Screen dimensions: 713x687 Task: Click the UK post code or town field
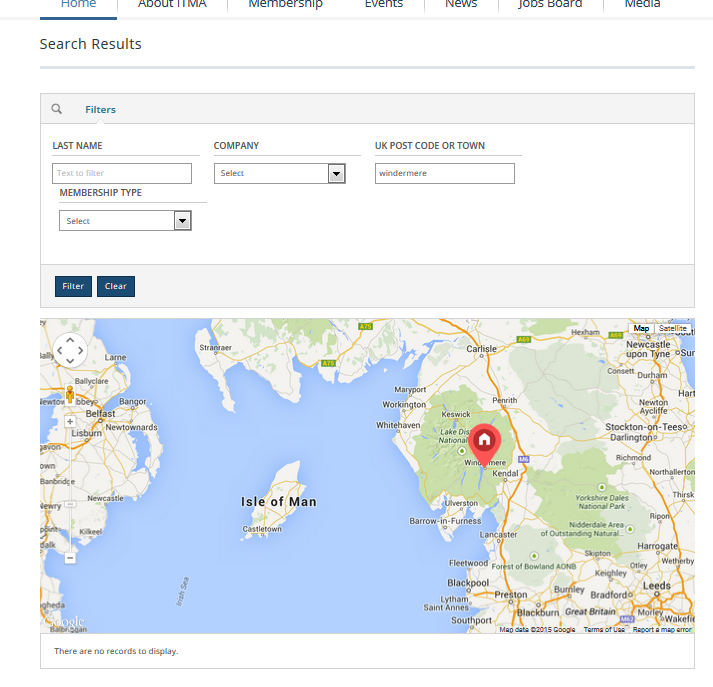coord(445,173)
